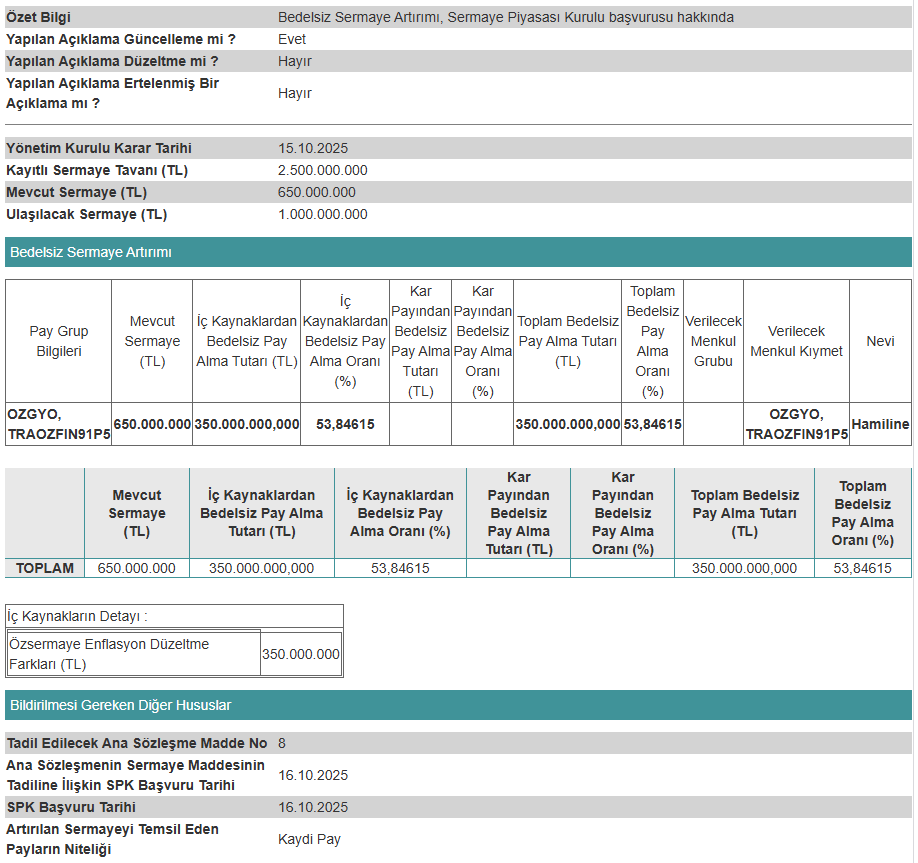918x863 pixels.
Task: Select the Hamiline cell in the table
Action: point(880,424)
